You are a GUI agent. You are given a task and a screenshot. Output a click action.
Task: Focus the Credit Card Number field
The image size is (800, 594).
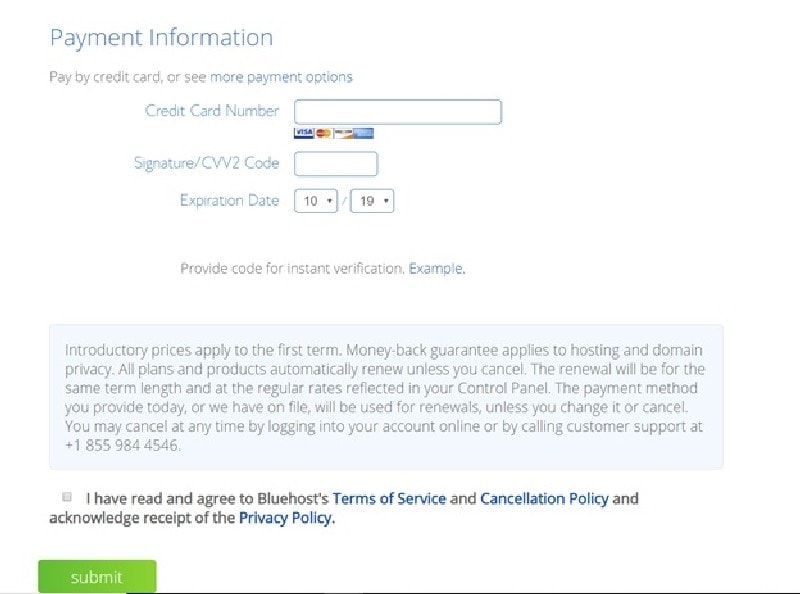point(398,112)
